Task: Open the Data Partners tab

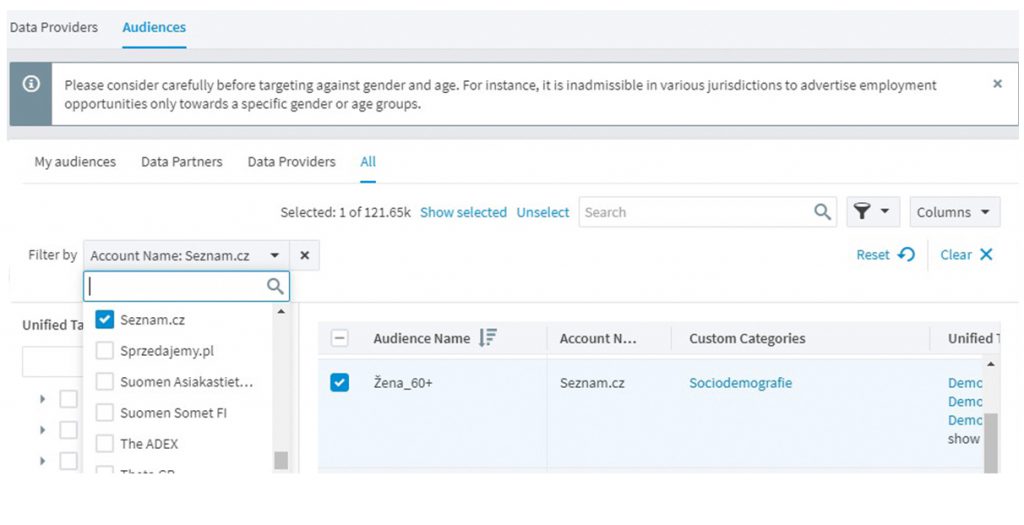Action: click(182, 161)
